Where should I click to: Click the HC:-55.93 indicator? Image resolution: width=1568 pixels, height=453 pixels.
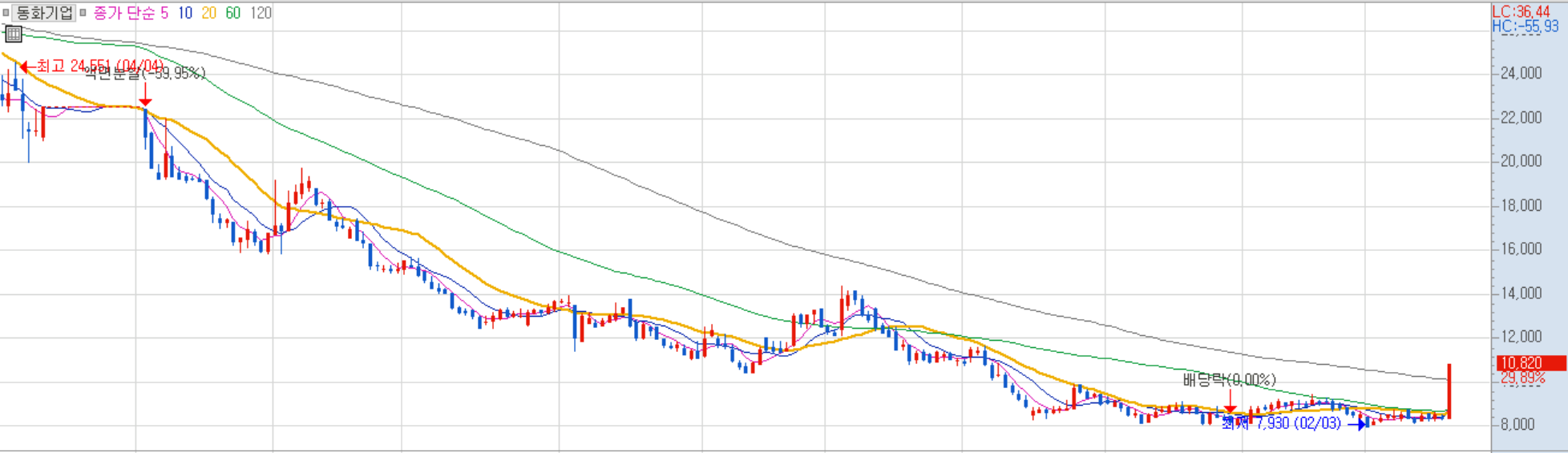coord(1526,26)
